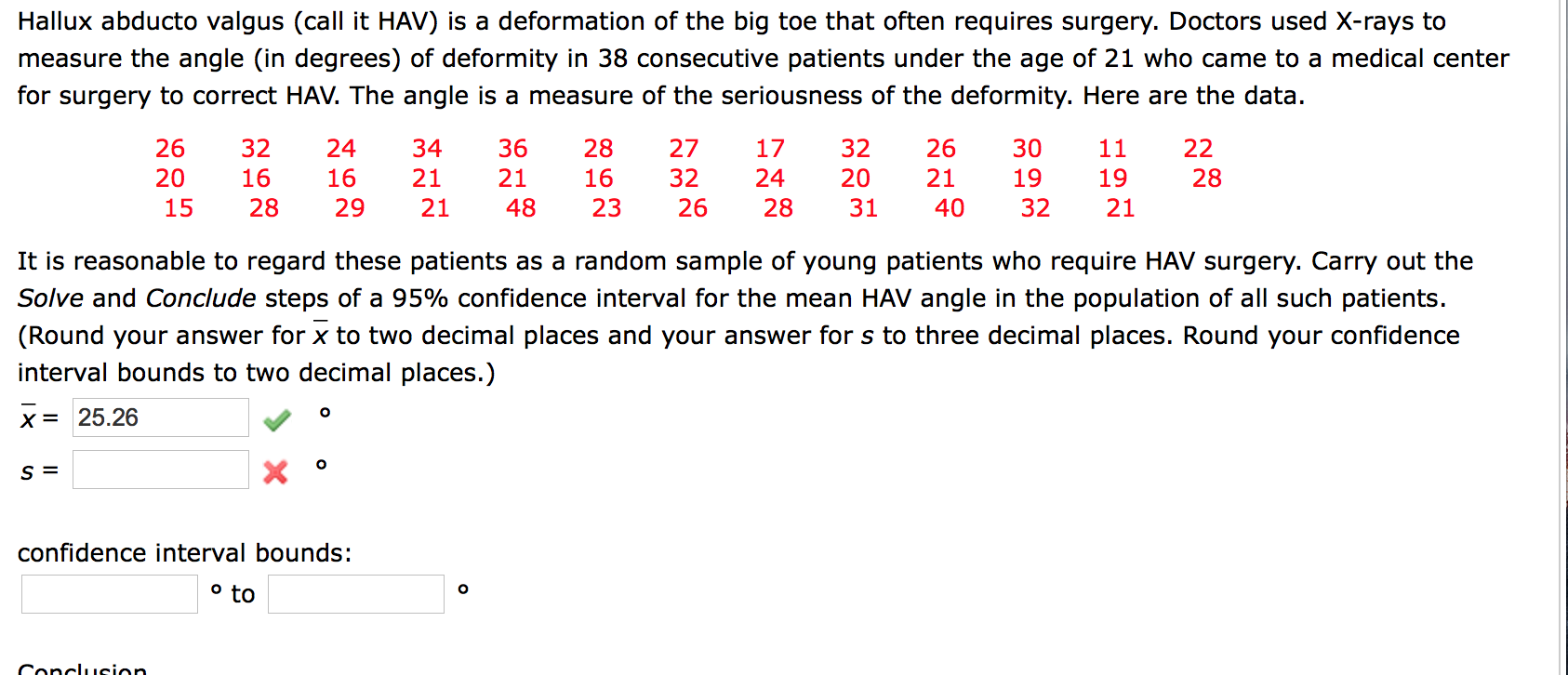Click the red X beside the s field
The width and height of the screenshot is (1568, 675).
click(276, 472)
